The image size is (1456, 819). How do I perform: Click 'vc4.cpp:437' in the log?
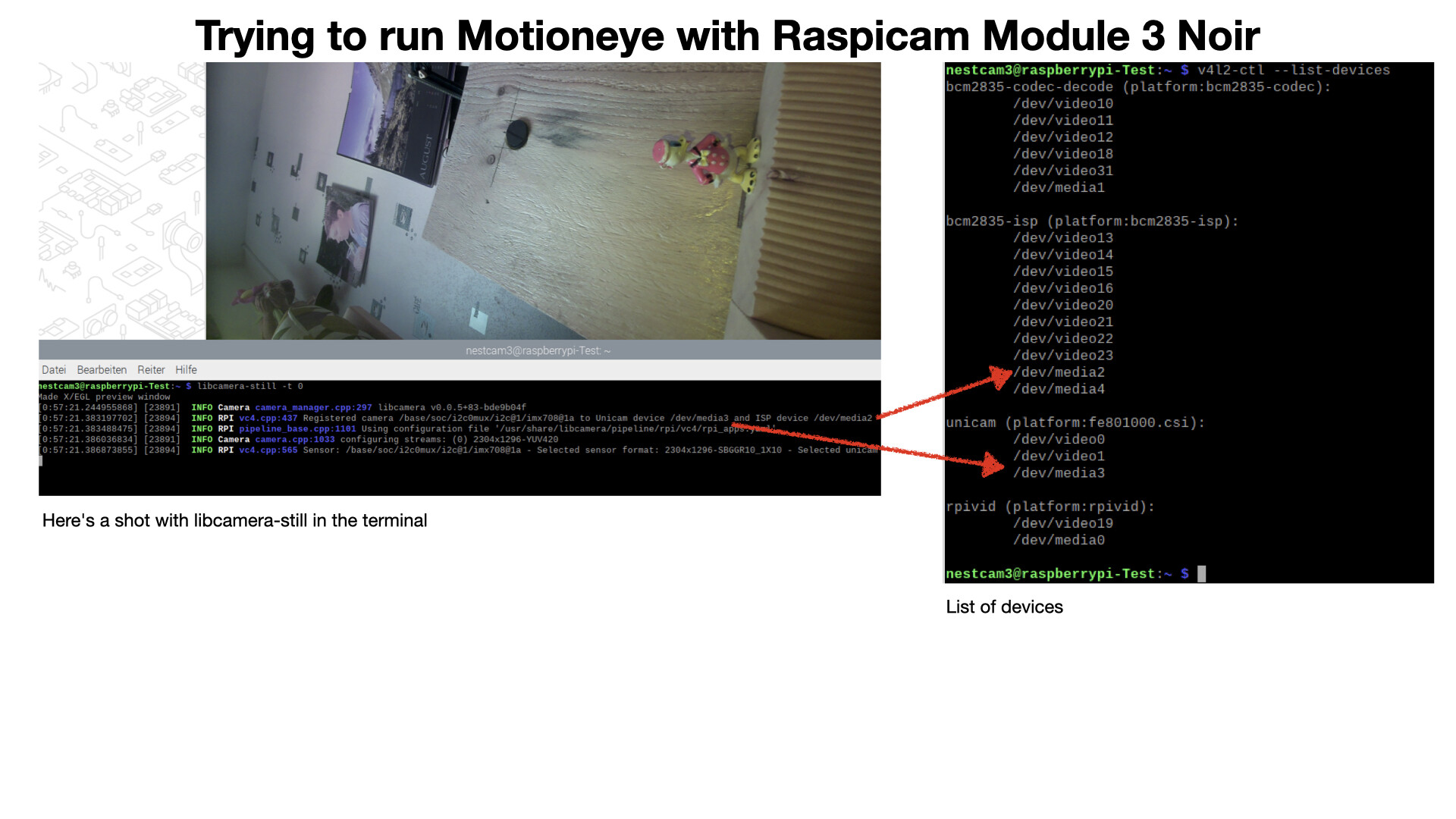268,418
